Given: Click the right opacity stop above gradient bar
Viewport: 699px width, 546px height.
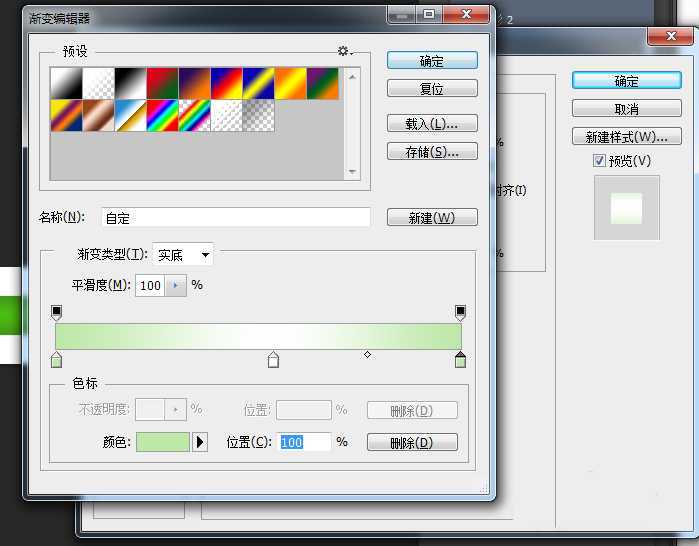Looking at the screenshot, I should 460,313.
